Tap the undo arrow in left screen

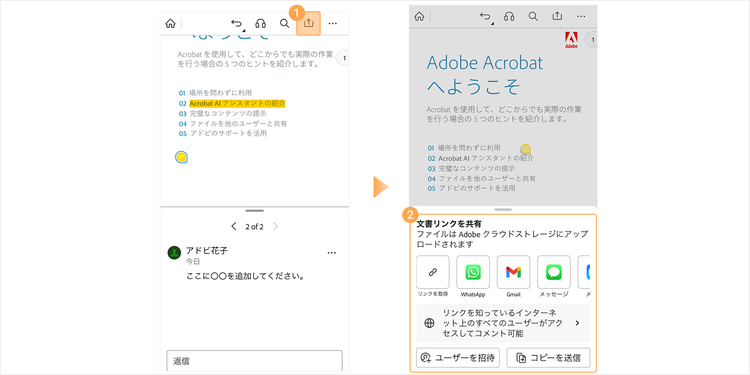tap(237, 23)
